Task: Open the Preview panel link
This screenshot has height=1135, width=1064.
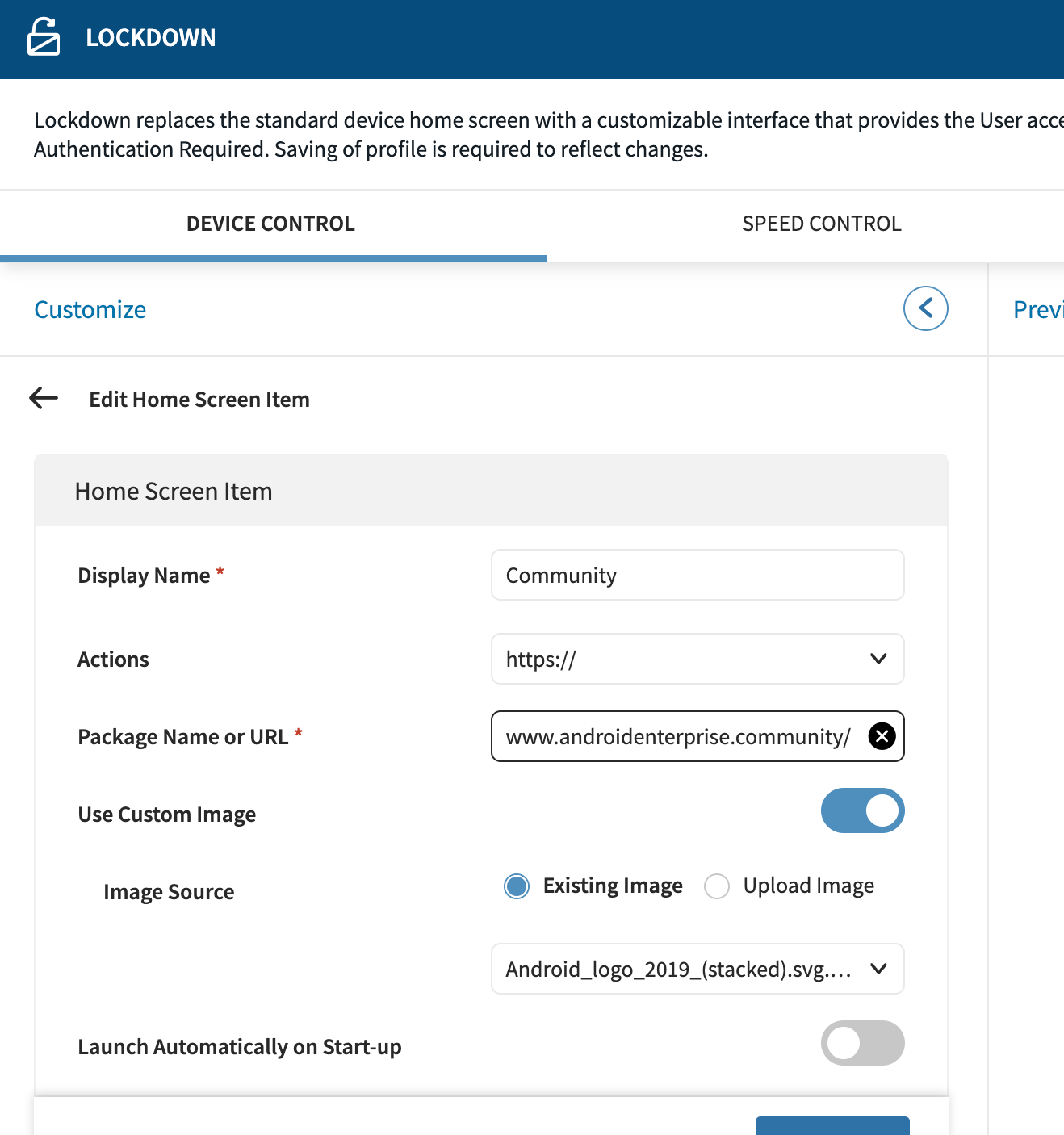Action: [x=1037, y=310]
